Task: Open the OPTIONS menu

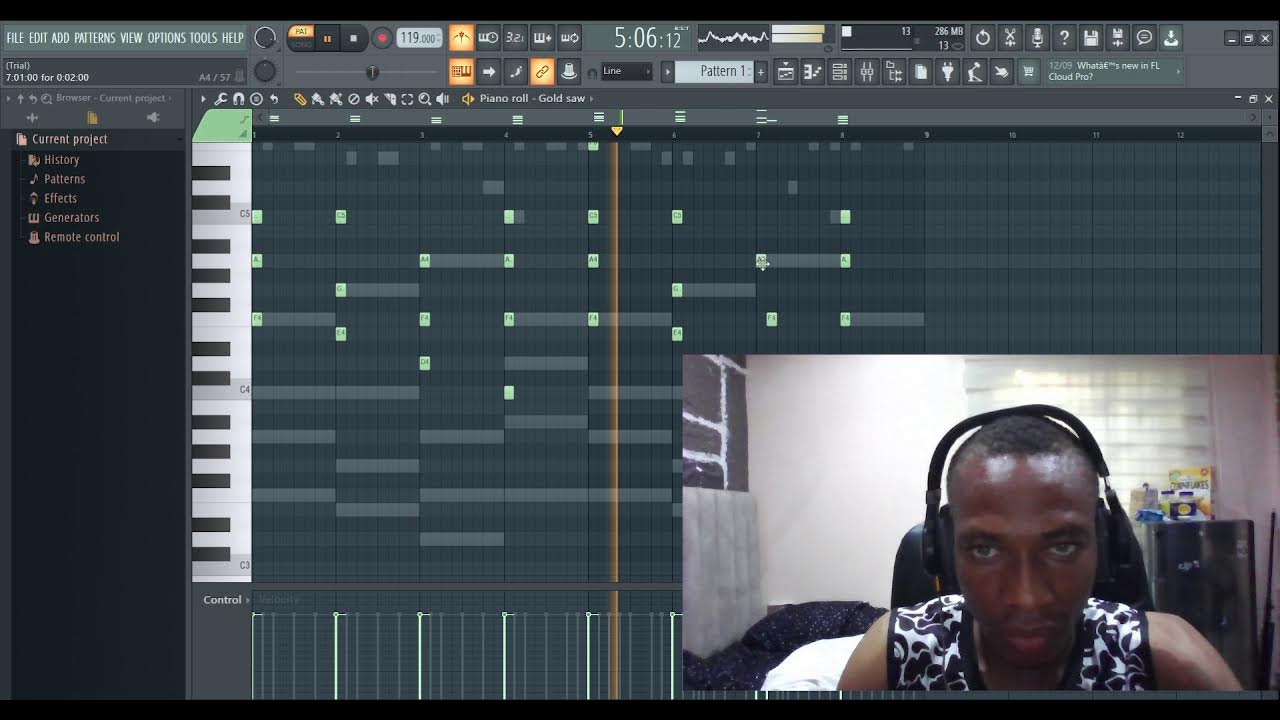Action: coord(167,38)
